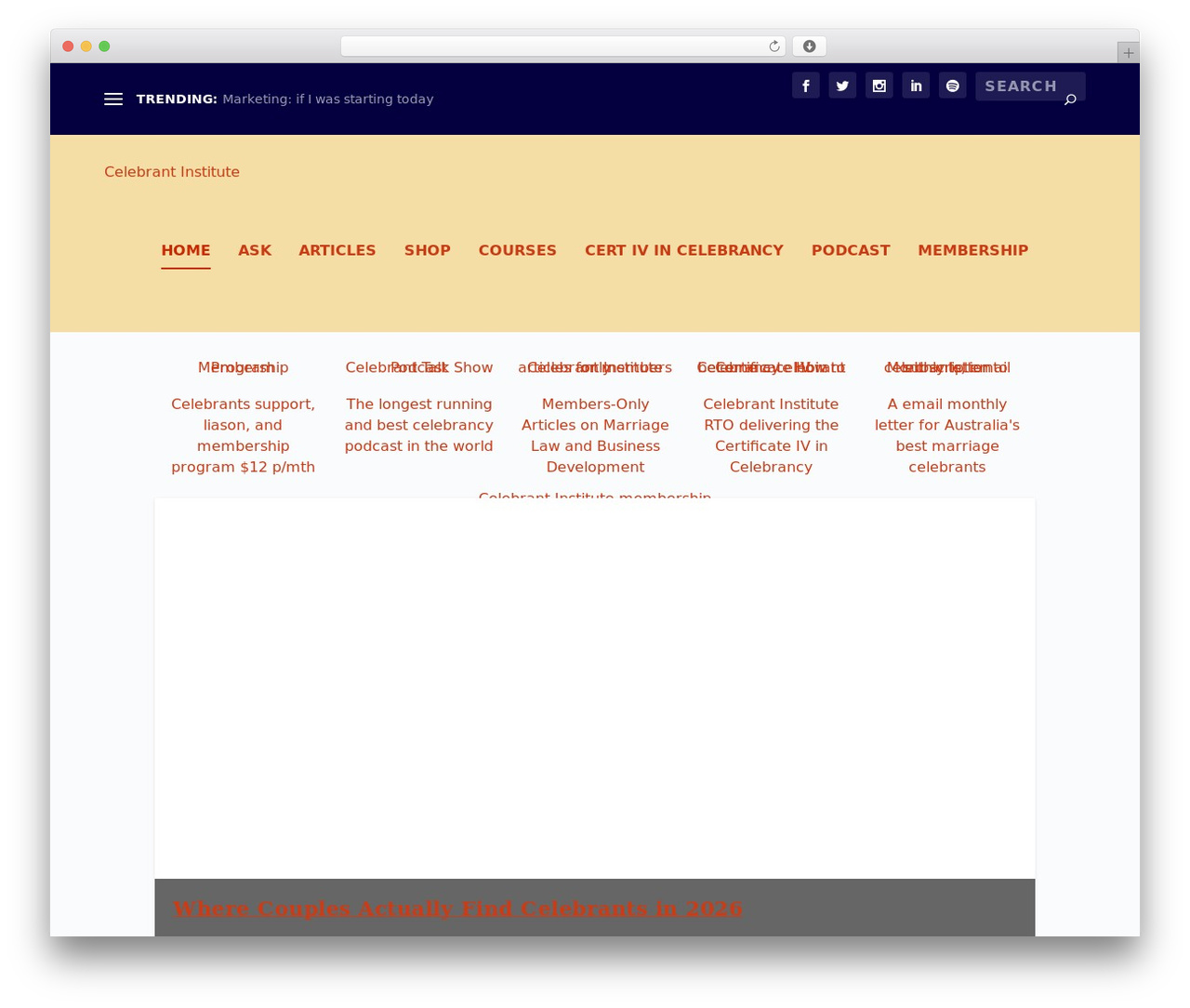Open the hamburger menu beside Trending

pyautogui.click(x=113, y=99)
